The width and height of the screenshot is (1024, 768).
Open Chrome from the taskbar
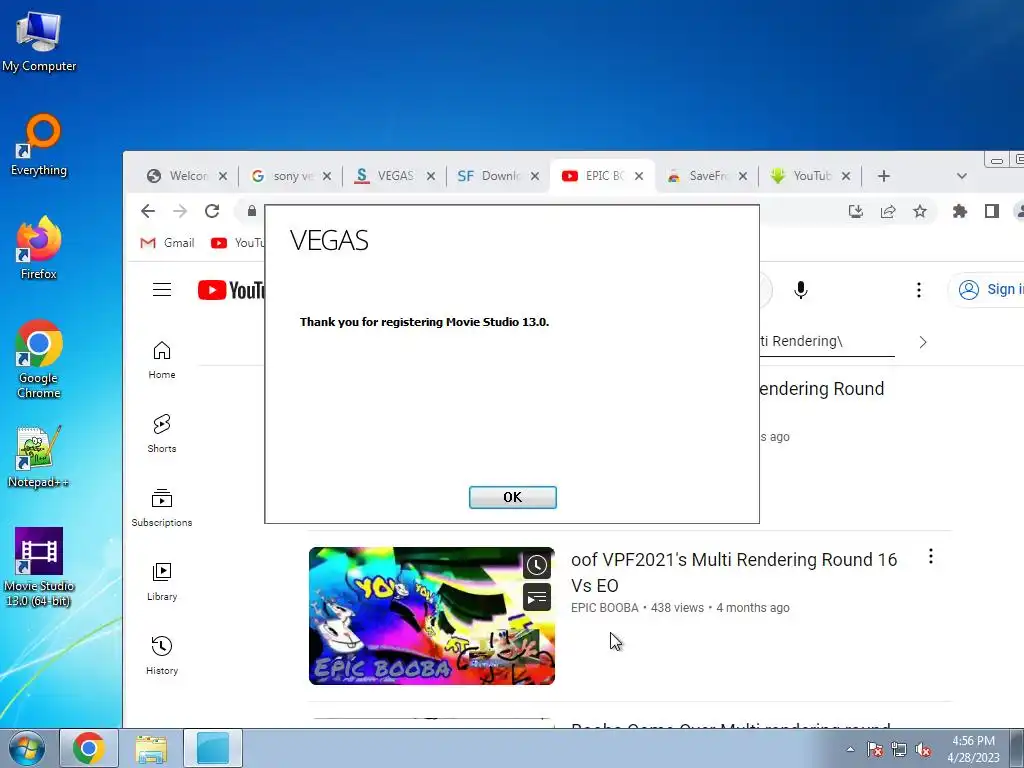point(89,748)
